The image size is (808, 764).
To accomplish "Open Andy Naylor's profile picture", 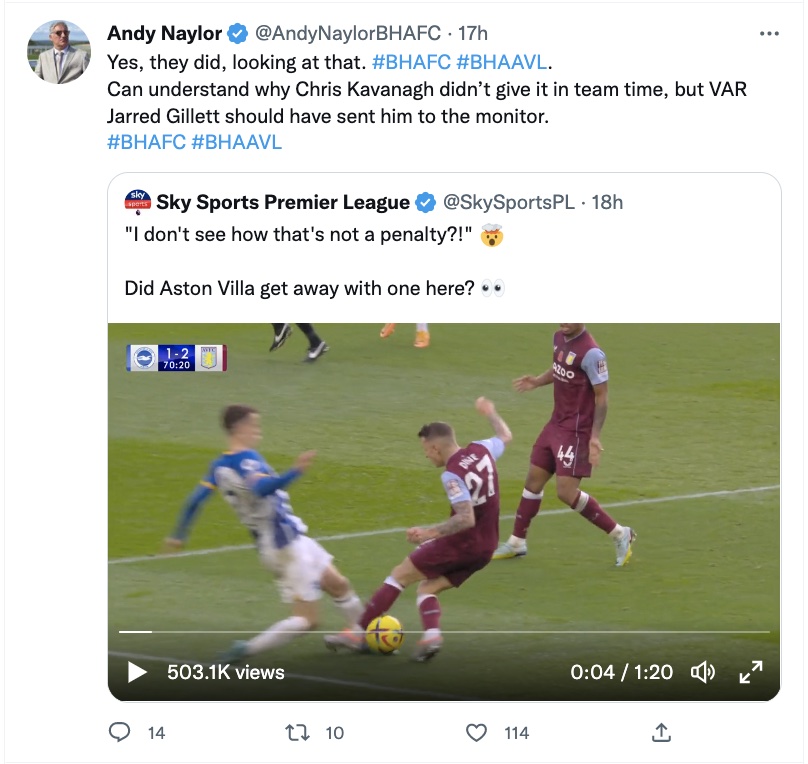I will (59, 52).
